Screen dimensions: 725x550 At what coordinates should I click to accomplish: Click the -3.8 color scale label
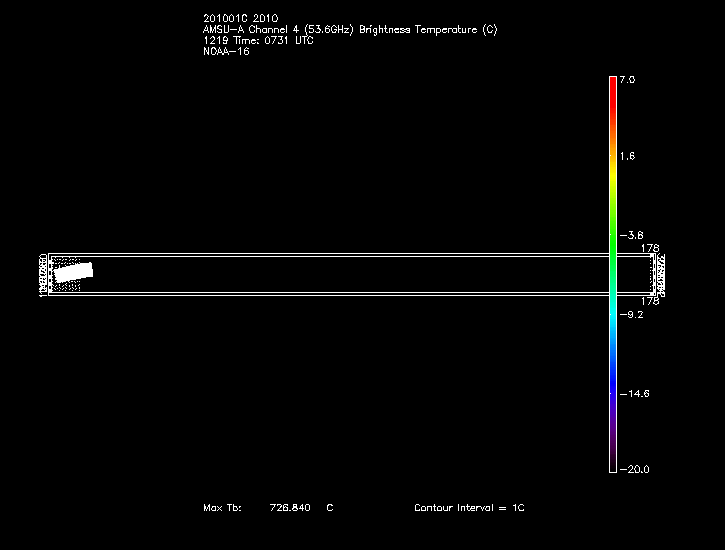click(x=630, y=235)
